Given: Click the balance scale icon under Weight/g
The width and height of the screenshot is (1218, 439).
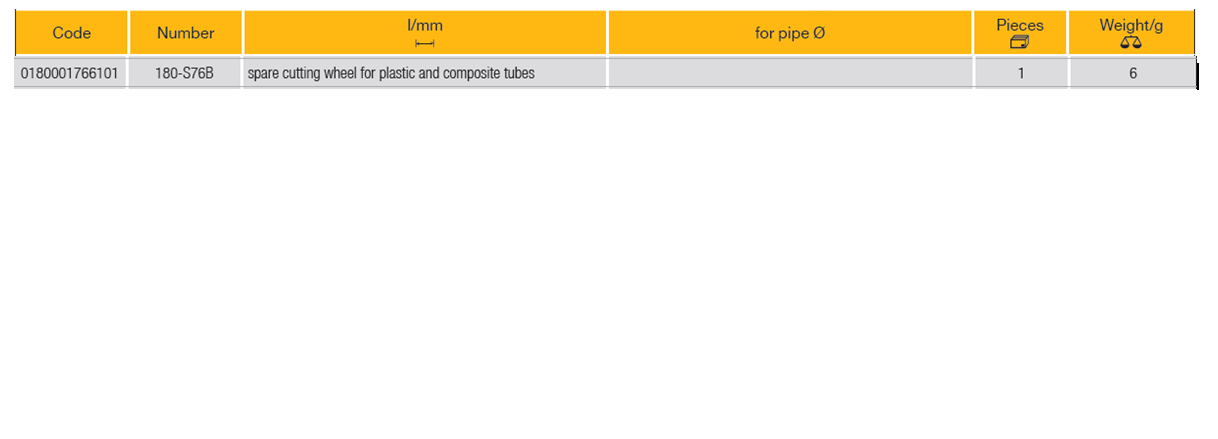Looking at the screenshot, I should [x=1131, y=42].
